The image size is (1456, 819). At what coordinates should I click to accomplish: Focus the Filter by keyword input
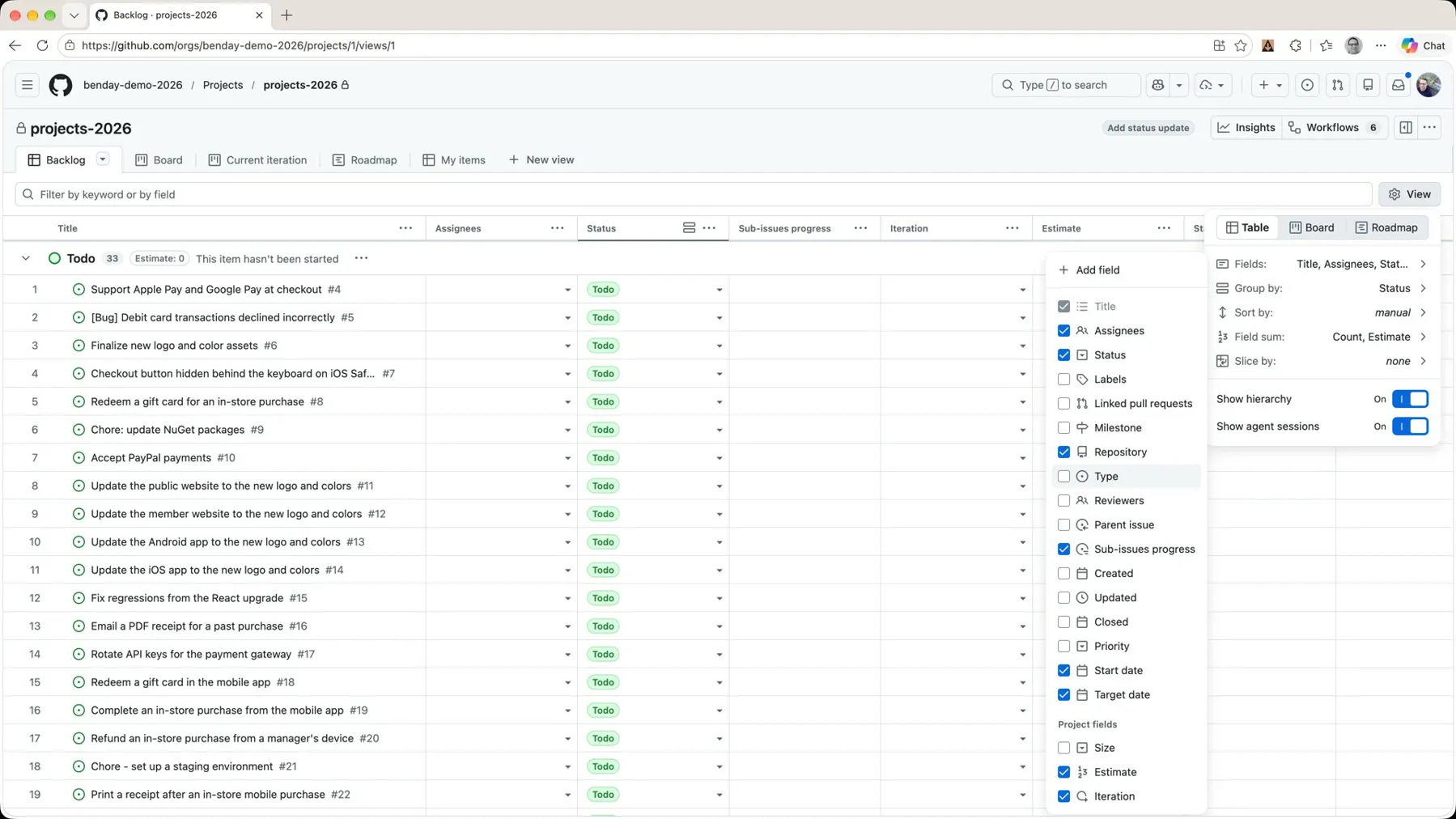694,194
